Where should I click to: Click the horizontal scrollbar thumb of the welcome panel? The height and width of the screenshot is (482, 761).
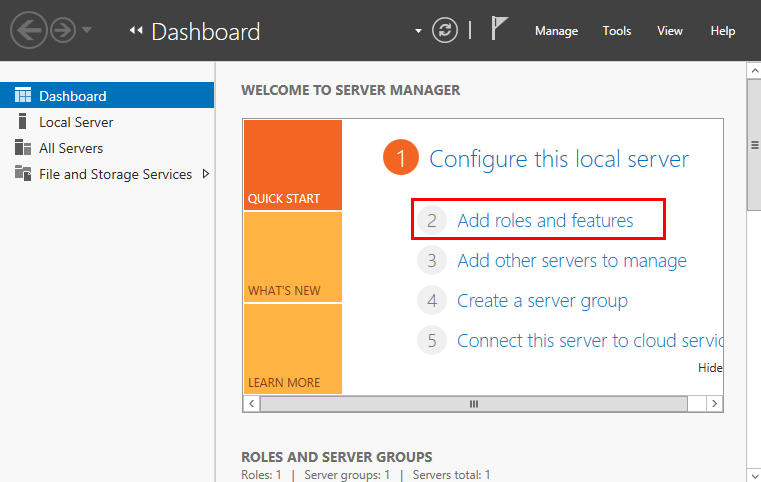(x=474, y=403)
